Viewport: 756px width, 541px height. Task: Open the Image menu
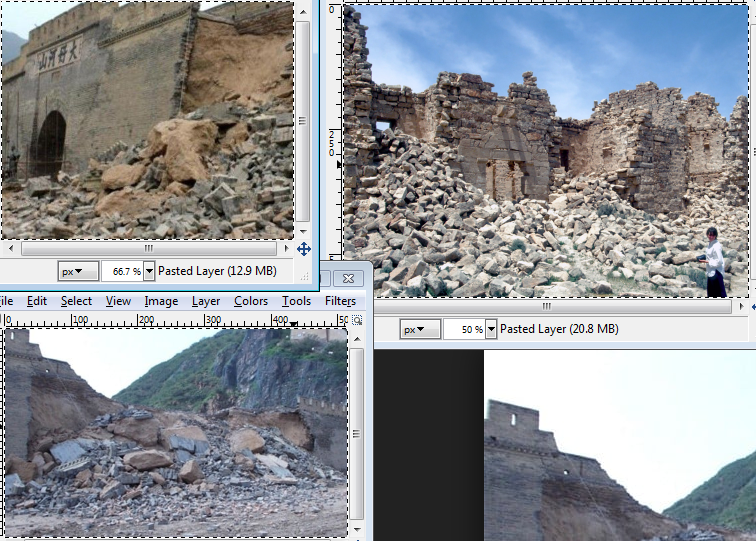161,301
